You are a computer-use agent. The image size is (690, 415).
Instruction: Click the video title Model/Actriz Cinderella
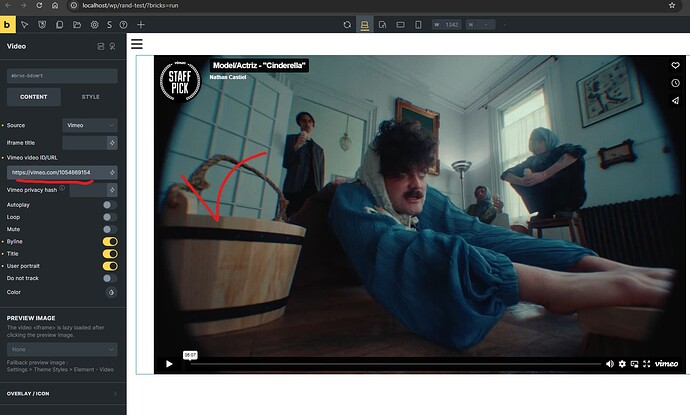pos(259,65)
